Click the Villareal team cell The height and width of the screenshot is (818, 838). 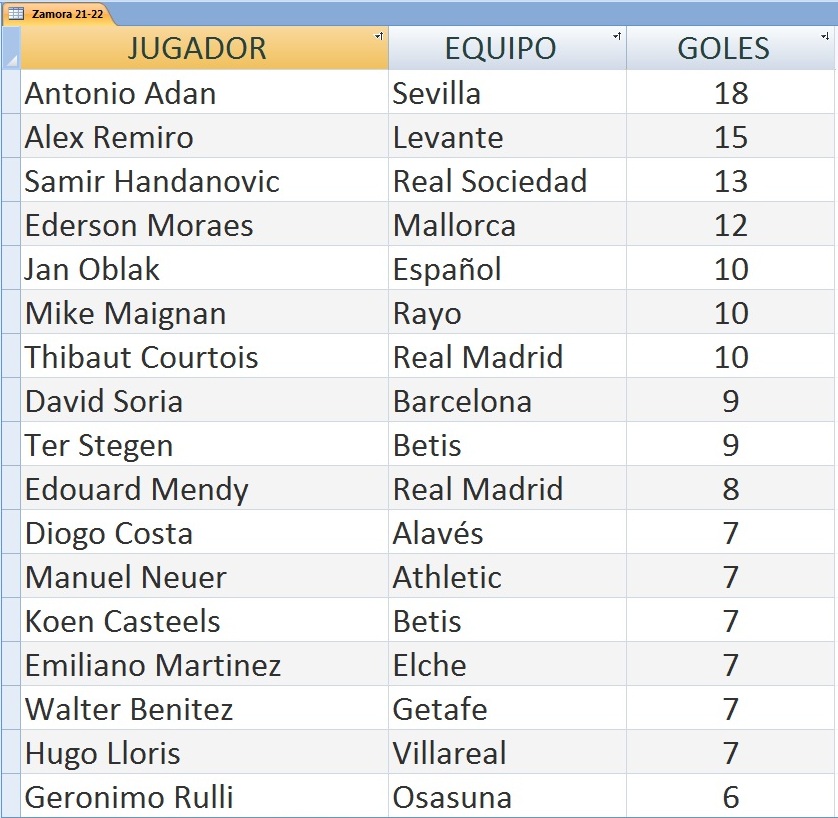pyautogui.click(x=507, y=752)
